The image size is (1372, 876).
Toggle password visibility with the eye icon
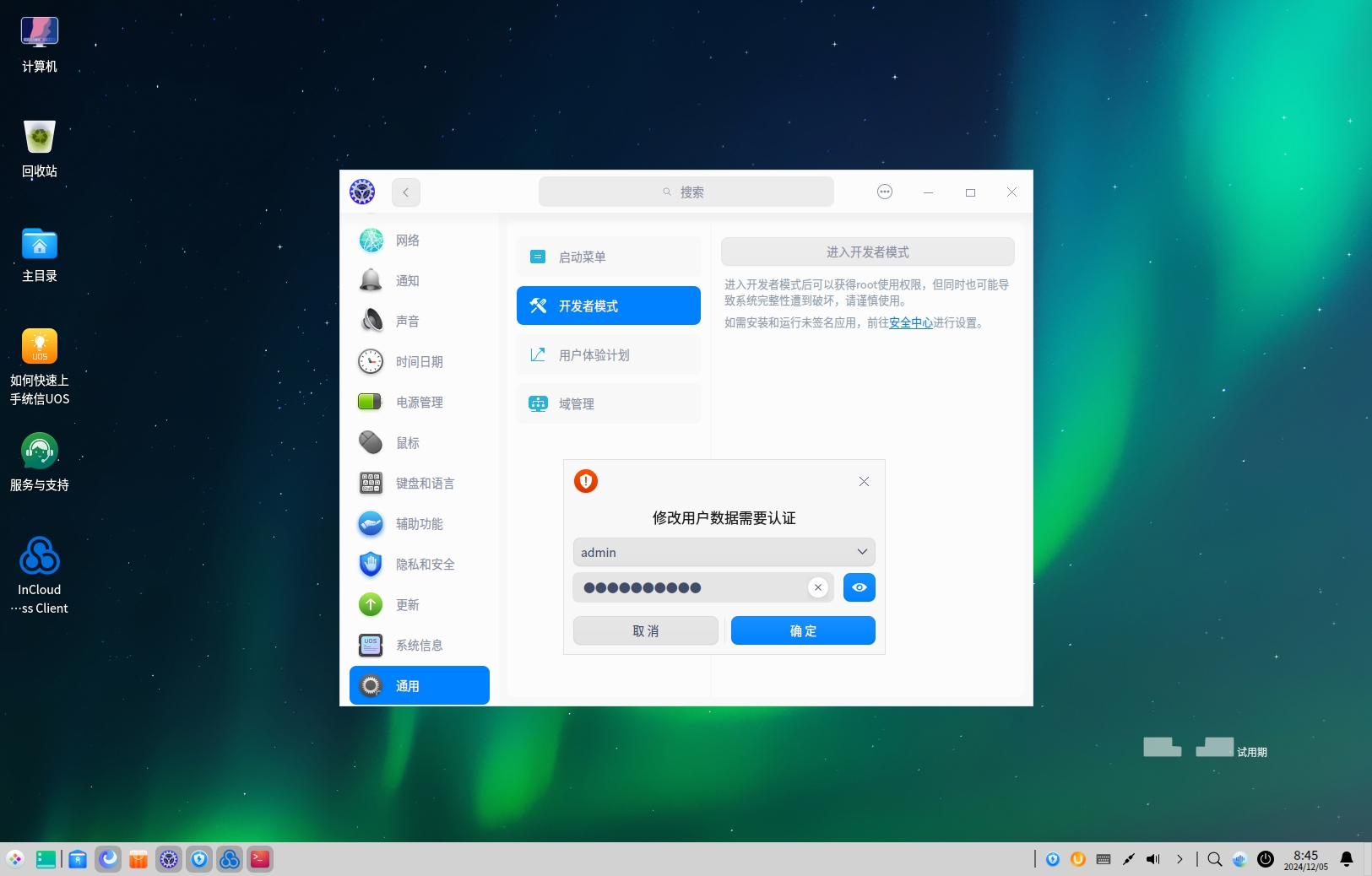[x=859, y=587]
